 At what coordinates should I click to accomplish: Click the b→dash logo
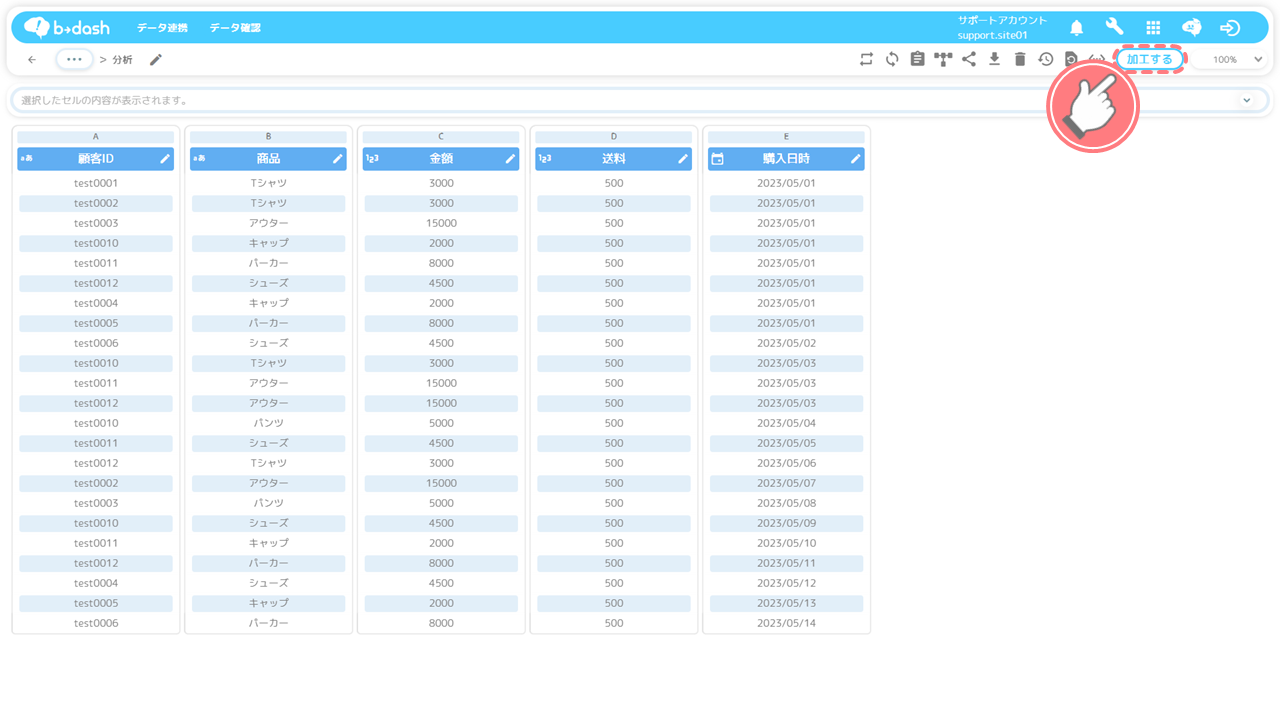pos(67,28)
